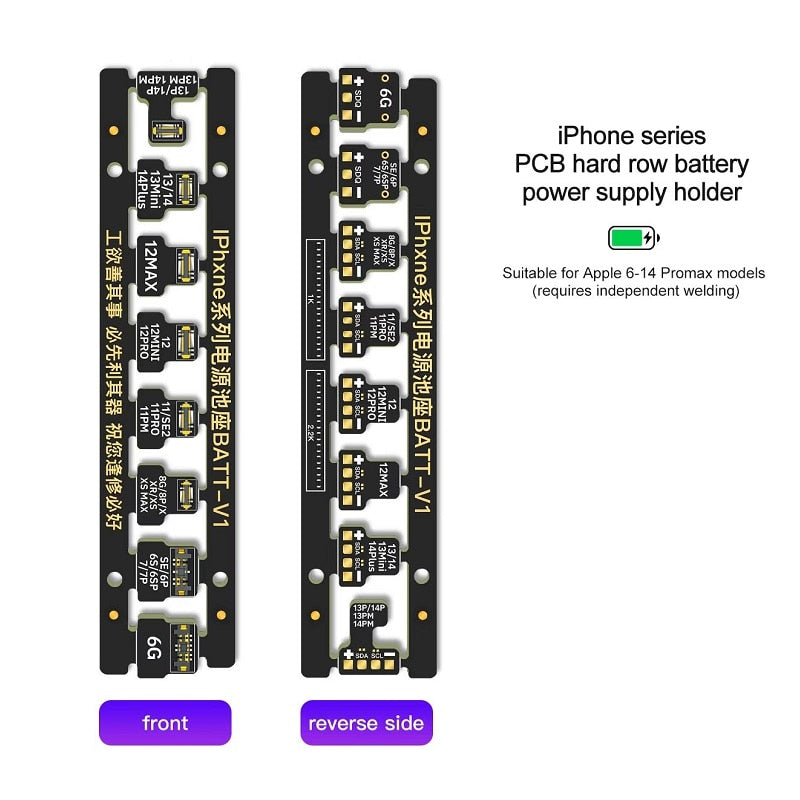800x800 pixels.
Task: Click the 13/14 13Mini 14Plus front connector
Action: (167, 189)
